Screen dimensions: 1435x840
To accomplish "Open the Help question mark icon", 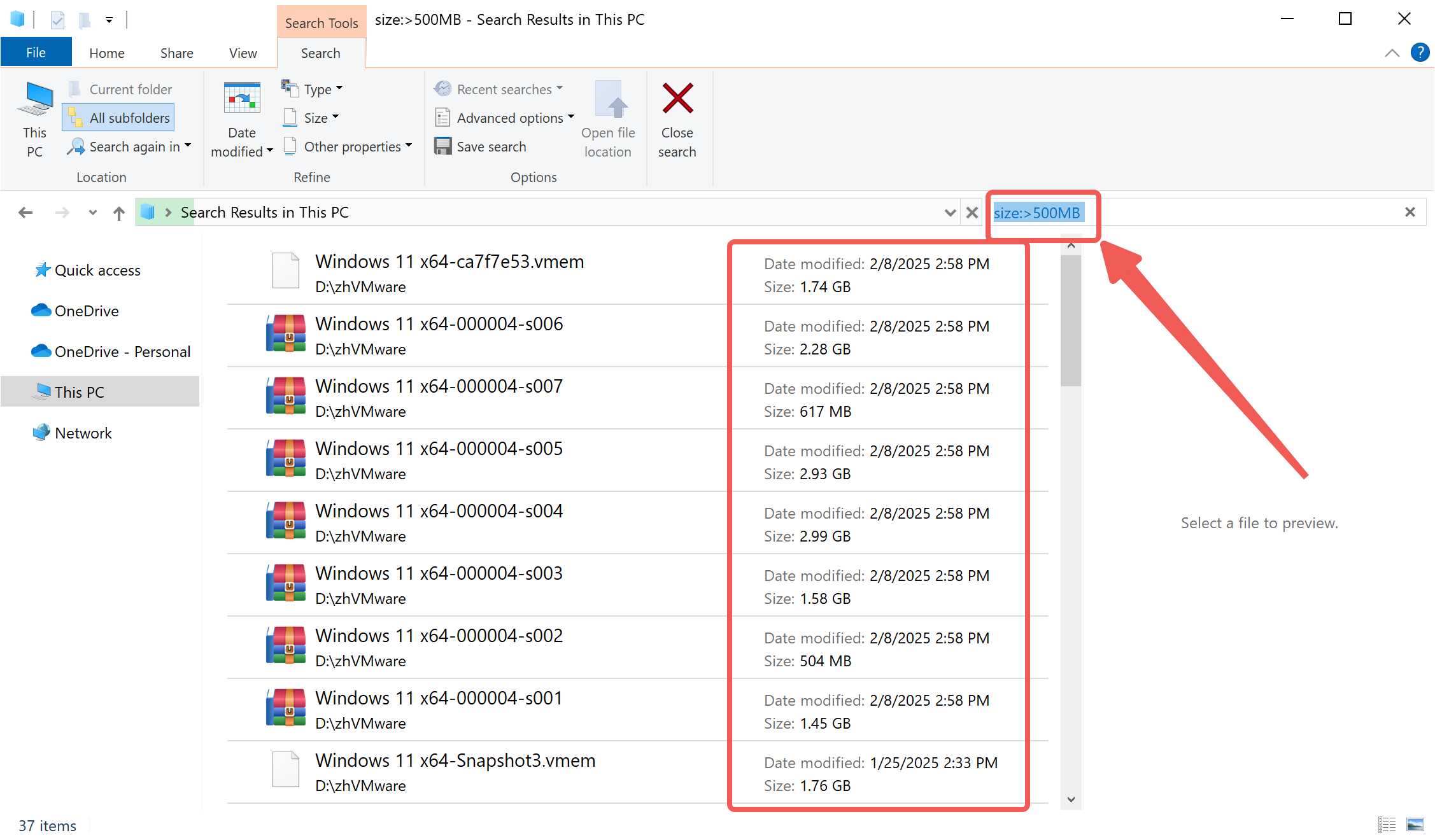I will coord(1420,52).
